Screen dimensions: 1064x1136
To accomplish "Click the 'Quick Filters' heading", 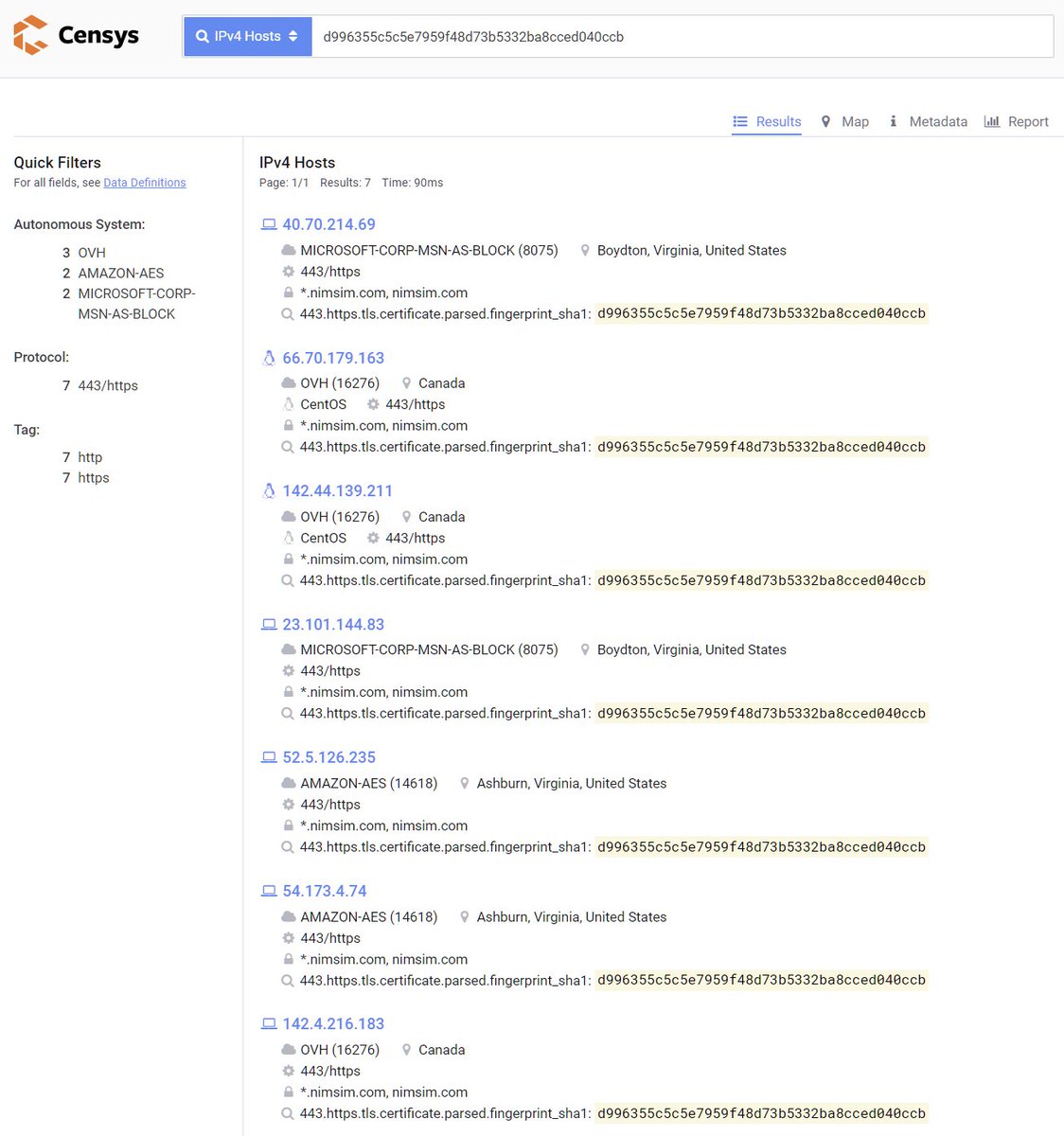I will [58, 163].
